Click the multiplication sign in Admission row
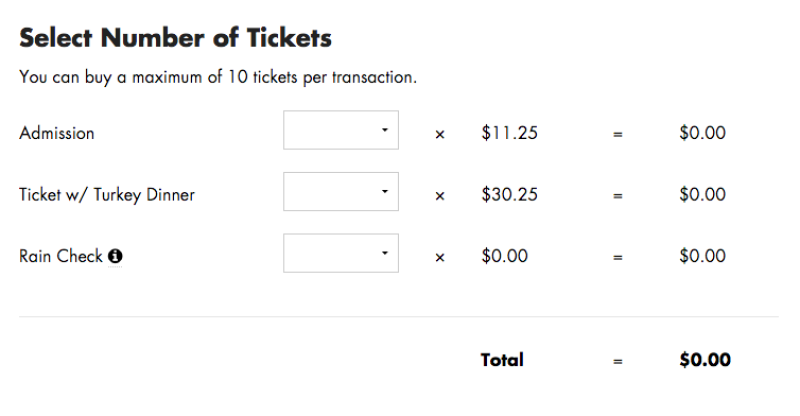 440,134
